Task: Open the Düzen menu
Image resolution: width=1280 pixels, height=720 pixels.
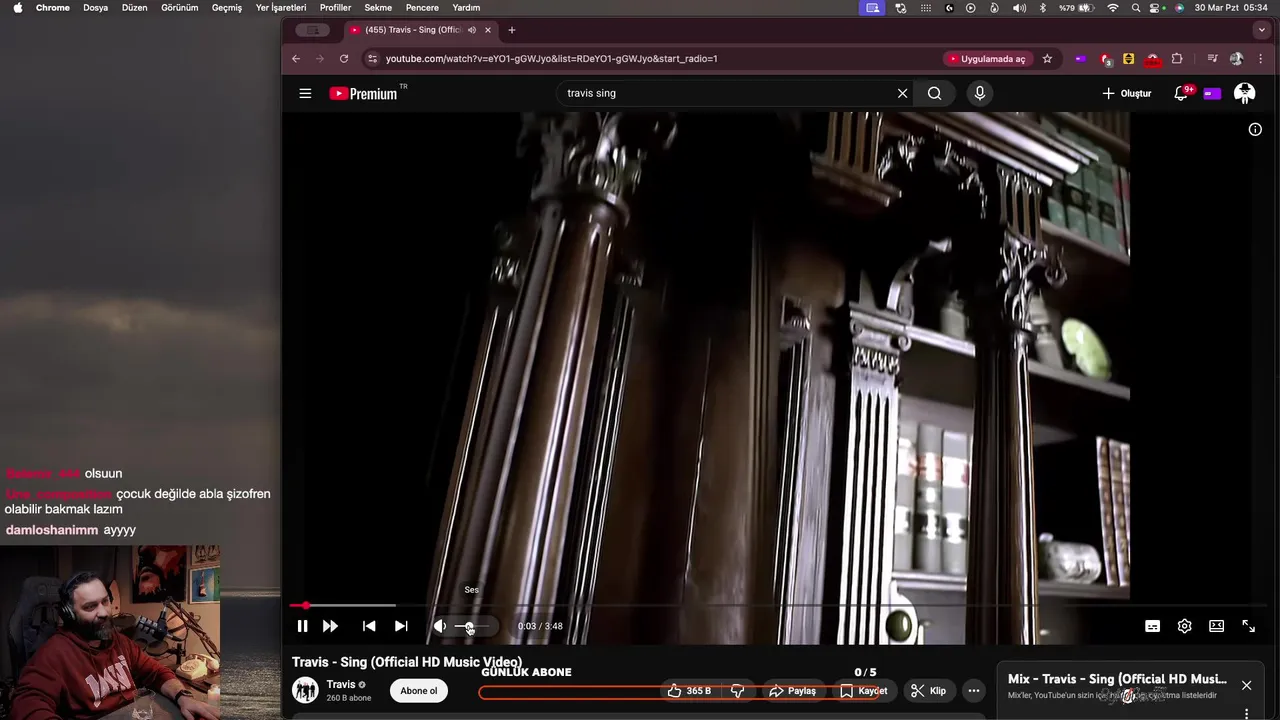Action: [x=134, y=7]
